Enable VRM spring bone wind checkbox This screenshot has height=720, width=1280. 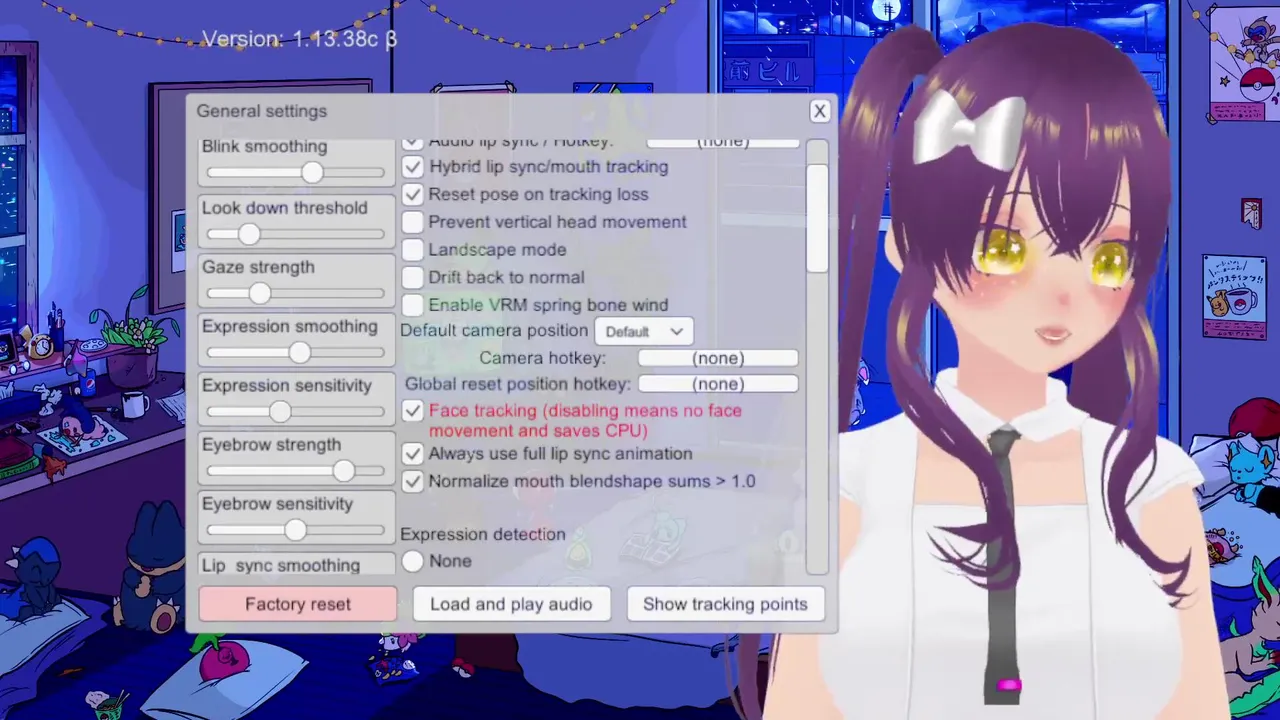(413, 305)
